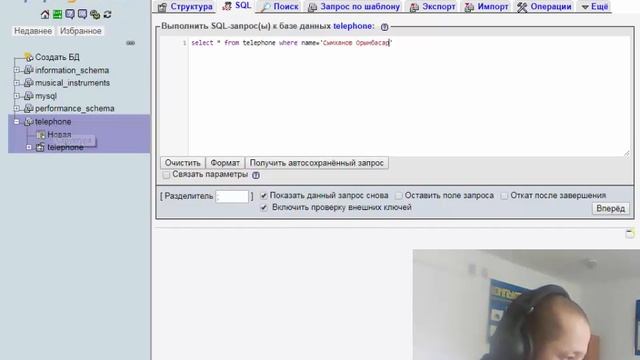Screen dimensions: 640x360
Task: Switch to Структура tab
Action: coord(185,7)
